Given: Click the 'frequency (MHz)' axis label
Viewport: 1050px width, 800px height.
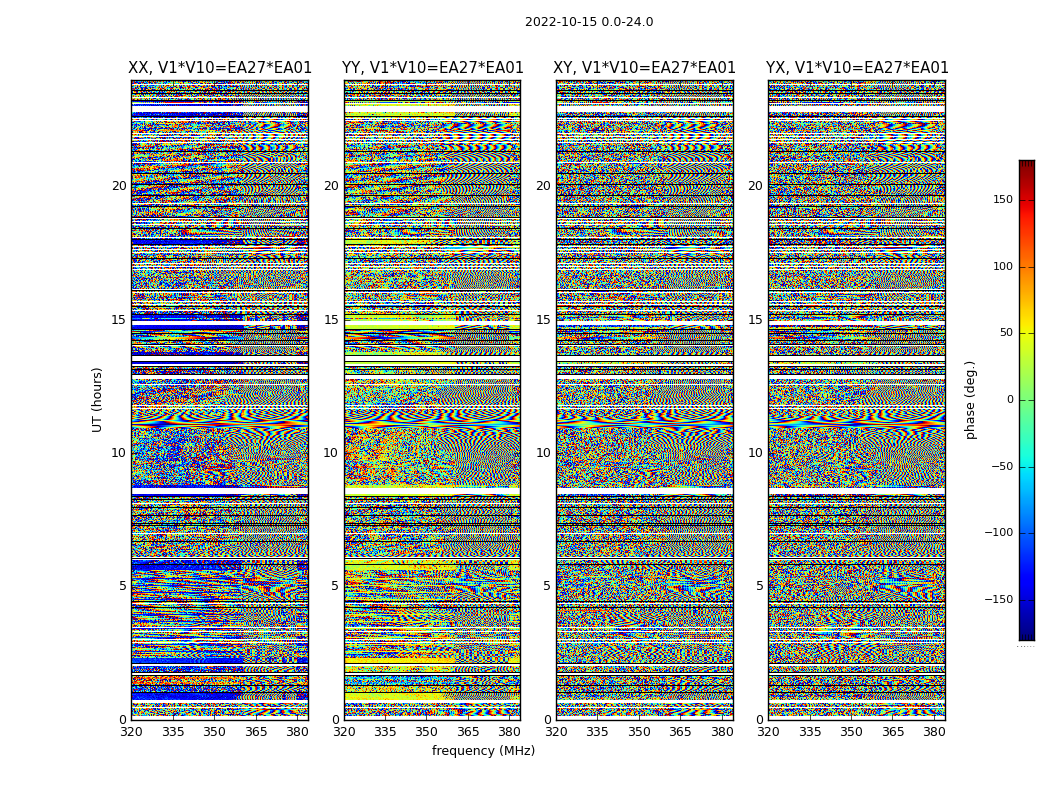Looking at the screenshot, I should pyautogui.click(x=483, y=750).
